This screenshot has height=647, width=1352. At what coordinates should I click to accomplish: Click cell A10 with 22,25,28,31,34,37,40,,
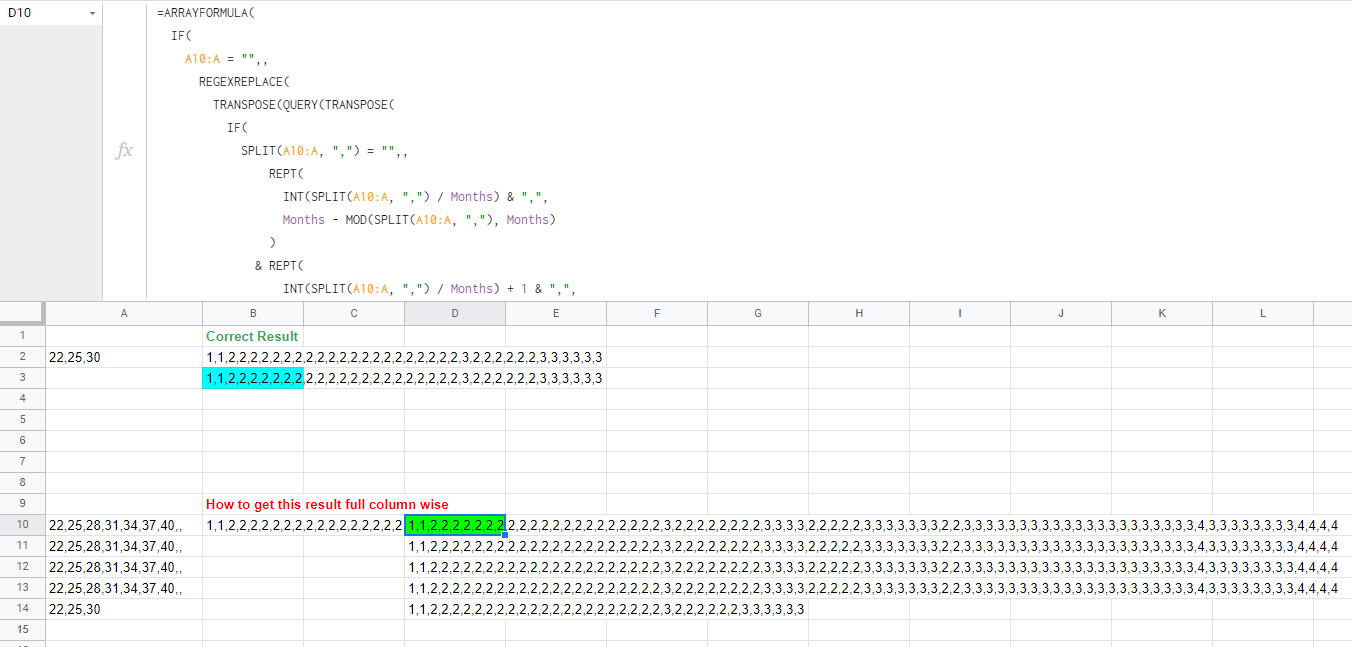coord(124,525)
